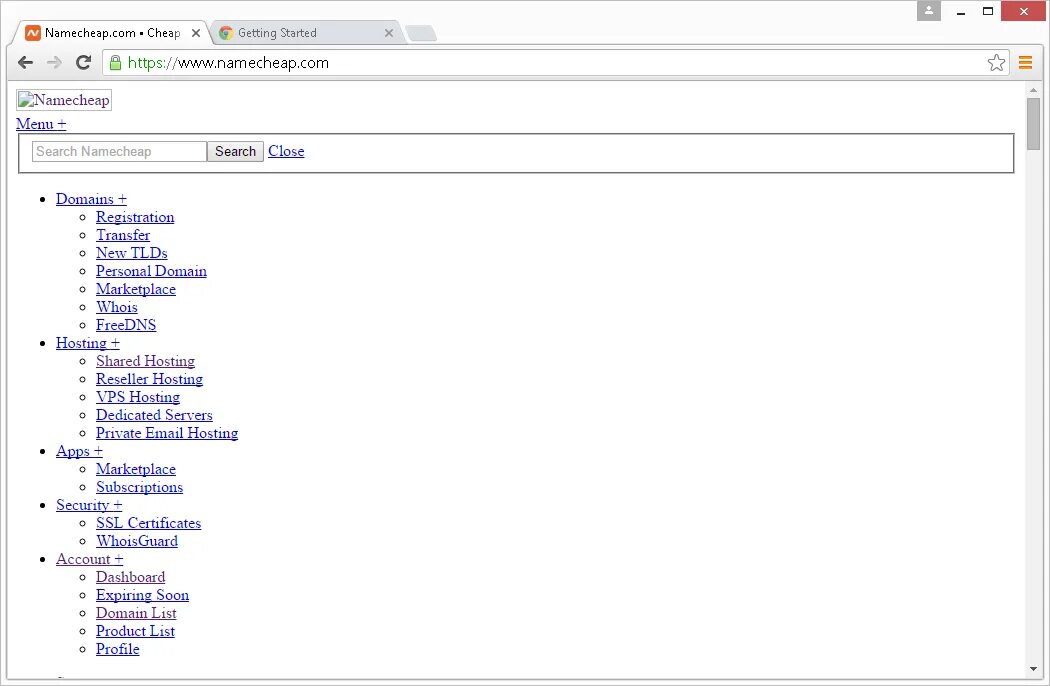Open Marketplace under Domains
Viewport: 1050px width, 686px height.
coord(135,289)
